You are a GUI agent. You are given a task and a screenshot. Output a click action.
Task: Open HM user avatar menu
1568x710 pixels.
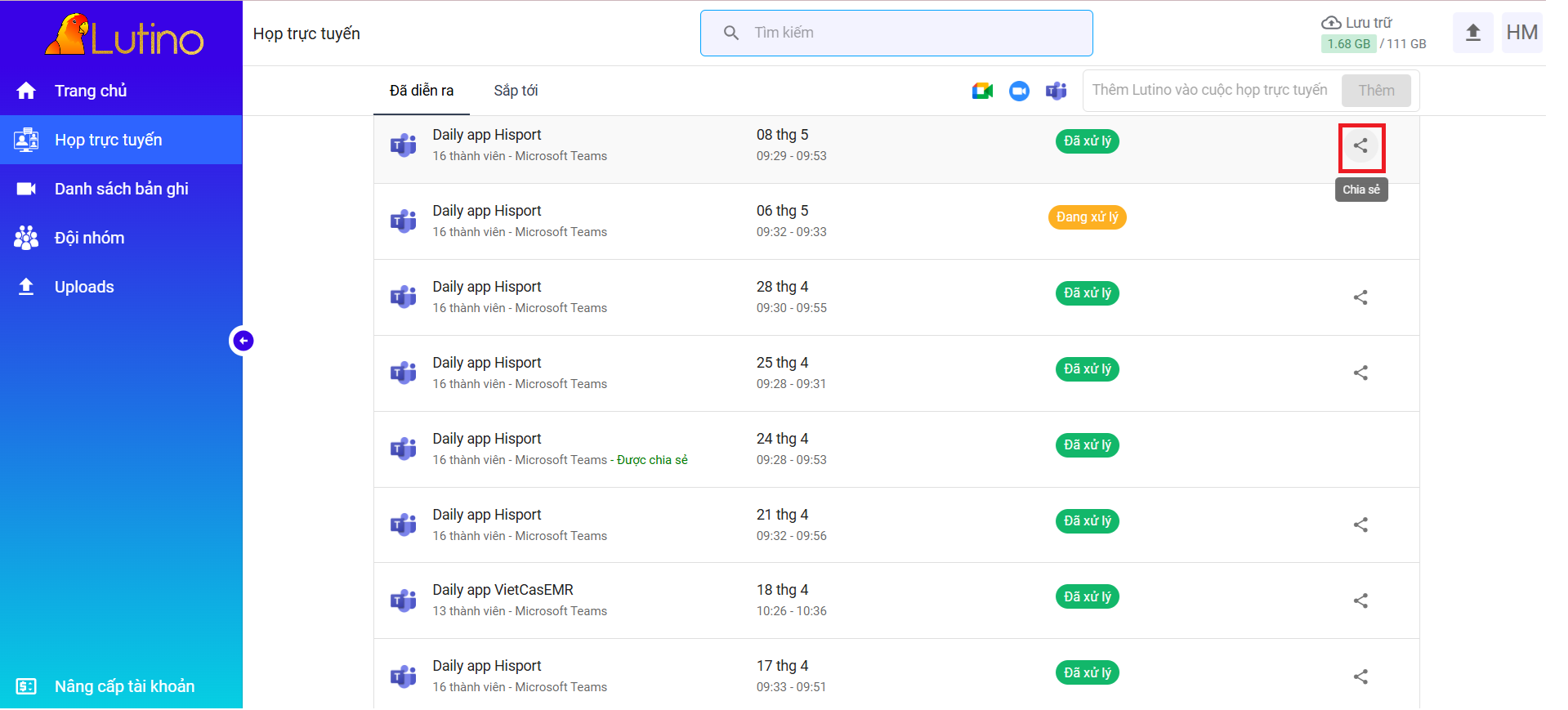pos(1521,33)
